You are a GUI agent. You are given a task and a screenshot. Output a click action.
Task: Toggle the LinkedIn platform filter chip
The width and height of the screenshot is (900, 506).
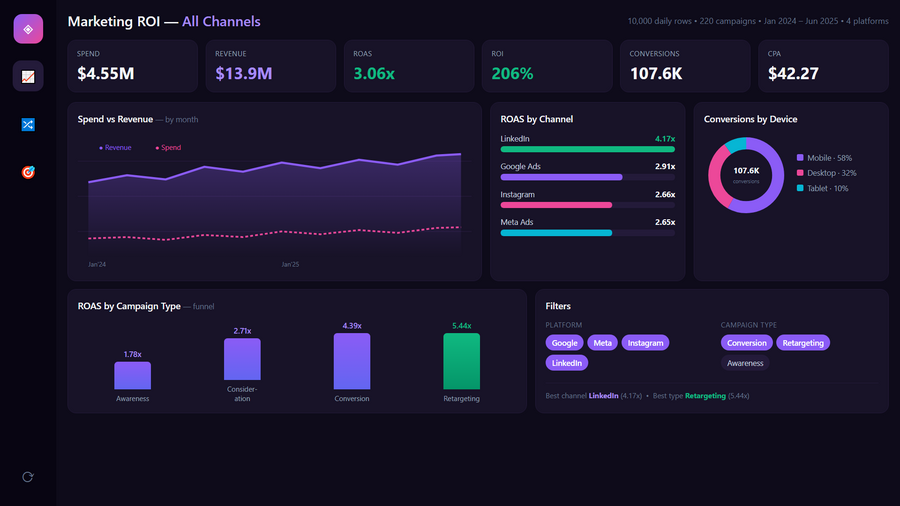point(567,363)
